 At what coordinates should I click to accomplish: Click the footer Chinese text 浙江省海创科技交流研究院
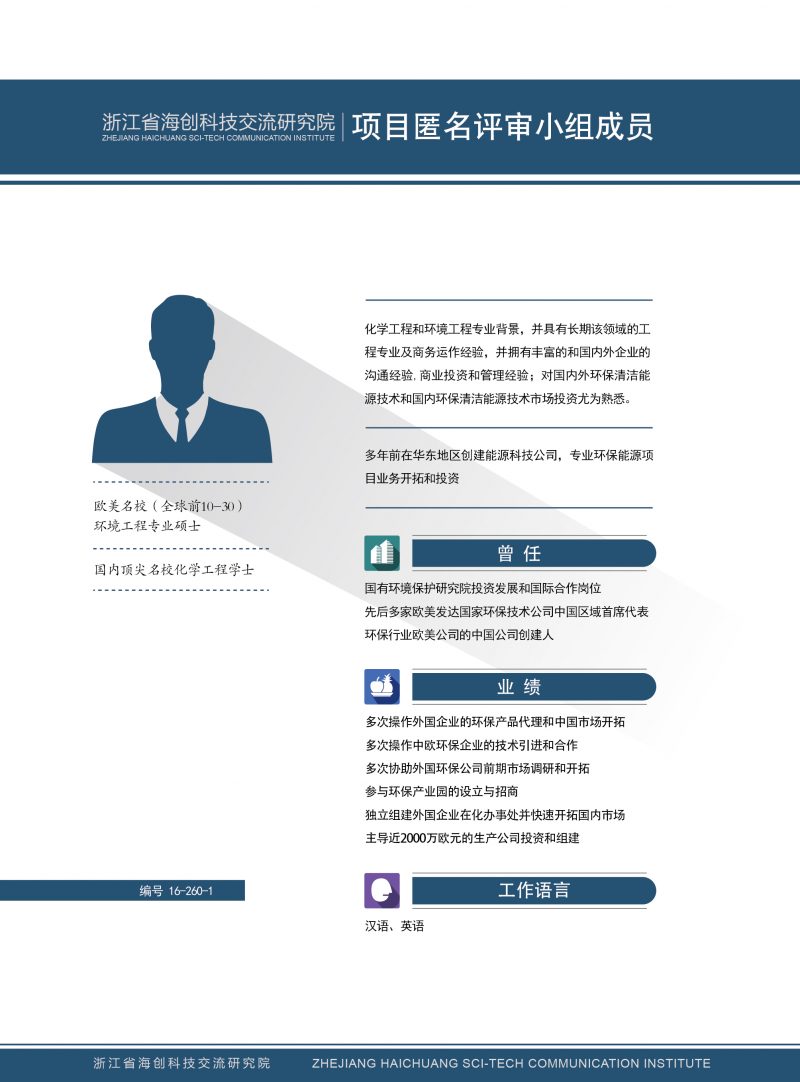tap(181, 1063)
